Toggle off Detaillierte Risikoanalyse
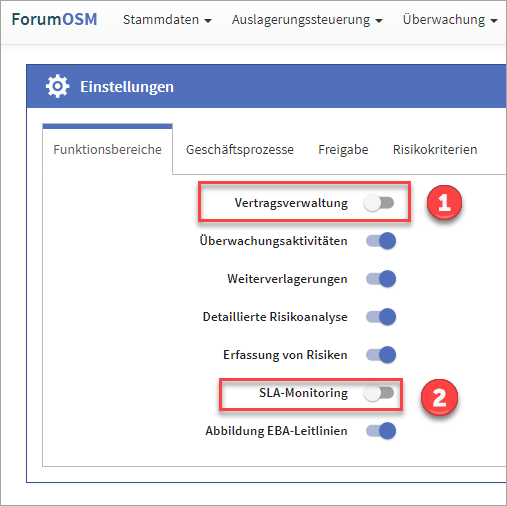The image size is (507, 506). [381, 317]
